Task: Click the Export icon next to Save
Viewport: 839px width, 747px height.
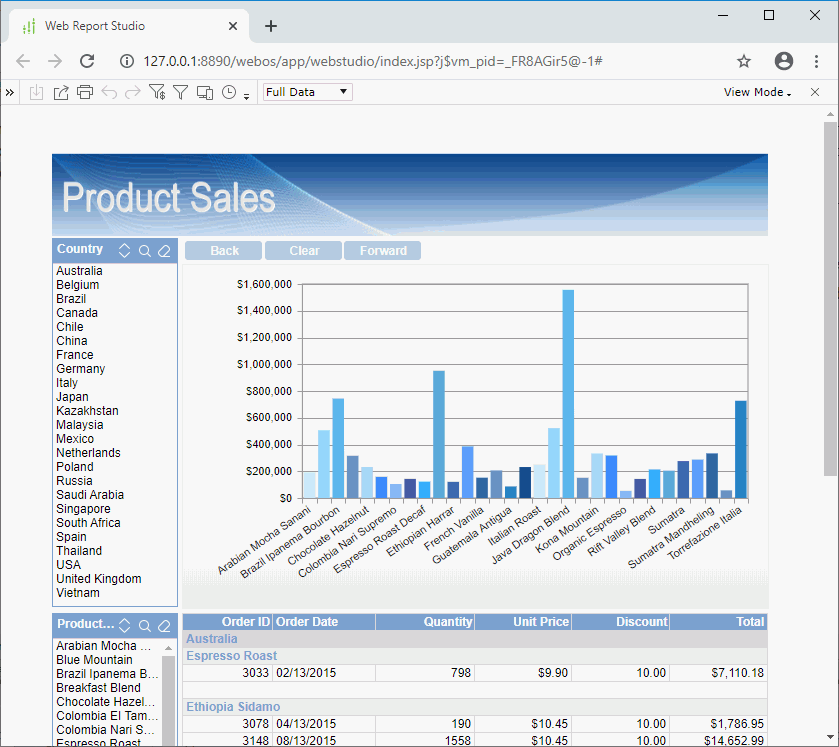Action: pyautogui.click(x=60, y=92)
